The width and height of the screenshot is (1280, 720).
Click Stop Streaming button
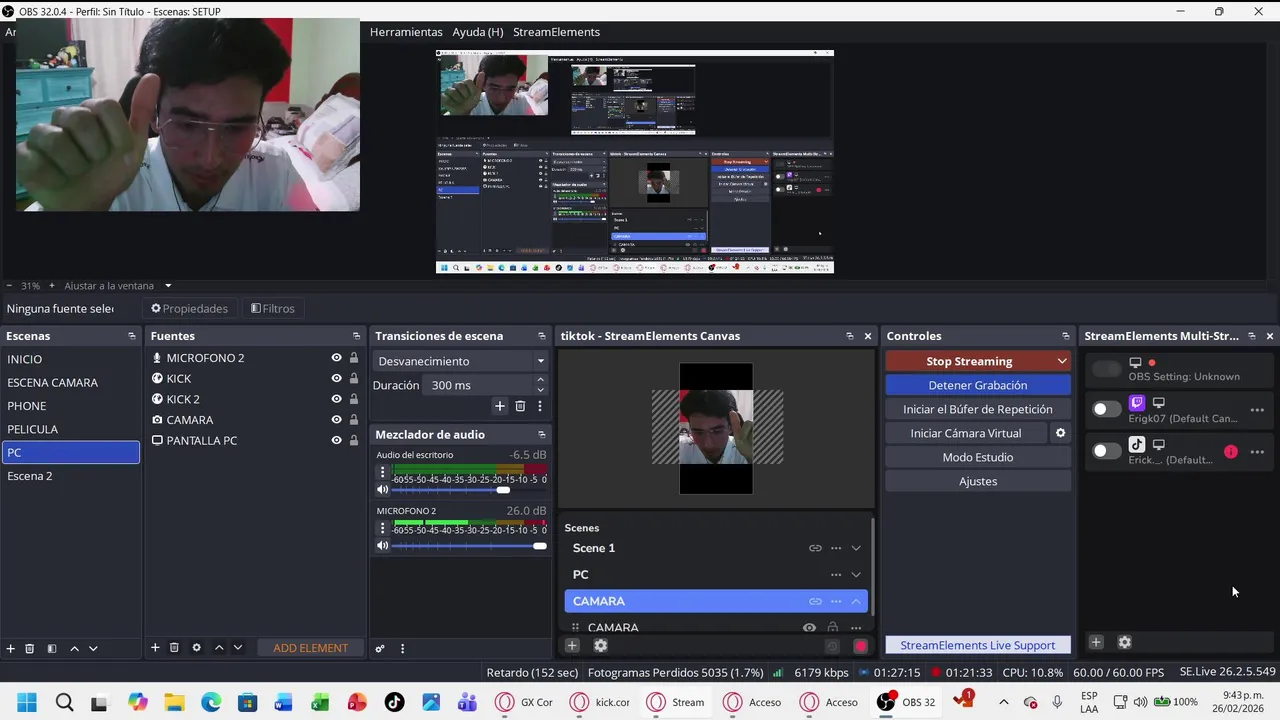click(968, 361)
